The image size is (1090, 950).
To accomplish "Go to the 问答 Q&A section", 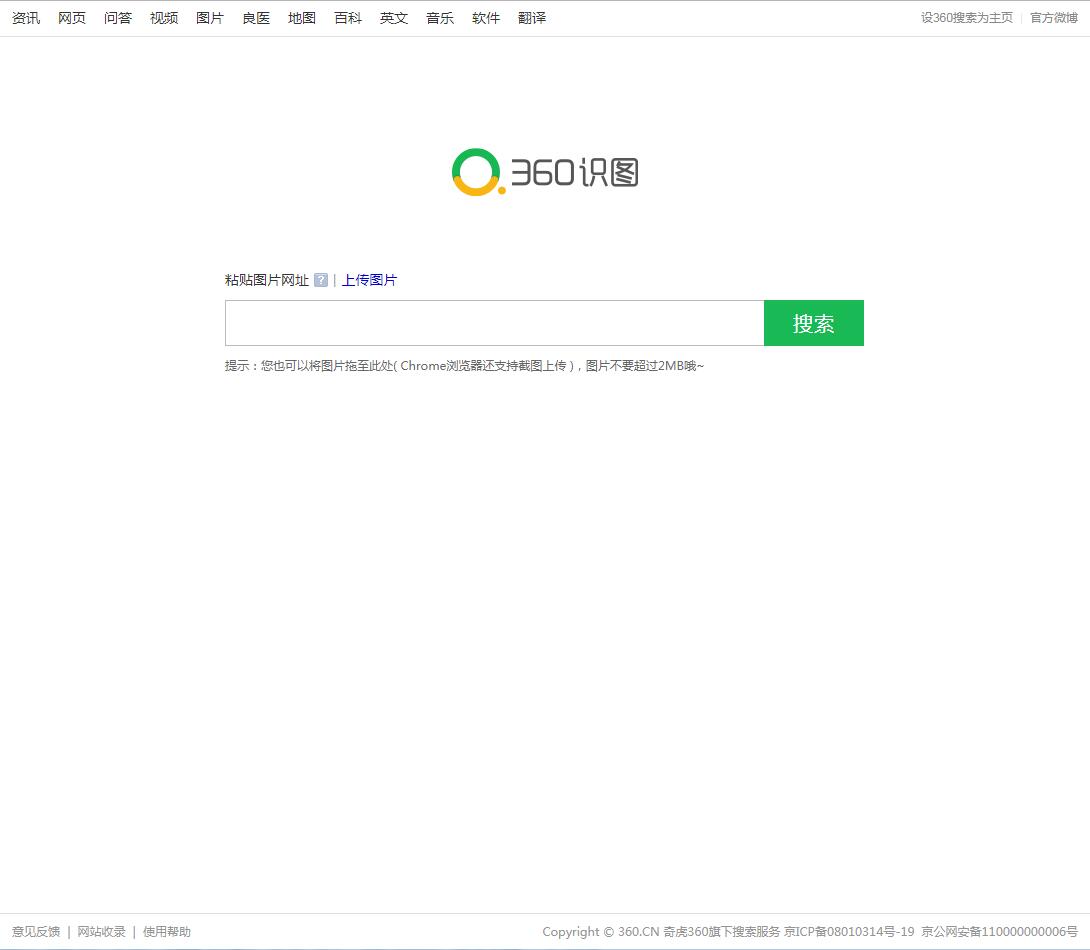I will pos(117,18).
